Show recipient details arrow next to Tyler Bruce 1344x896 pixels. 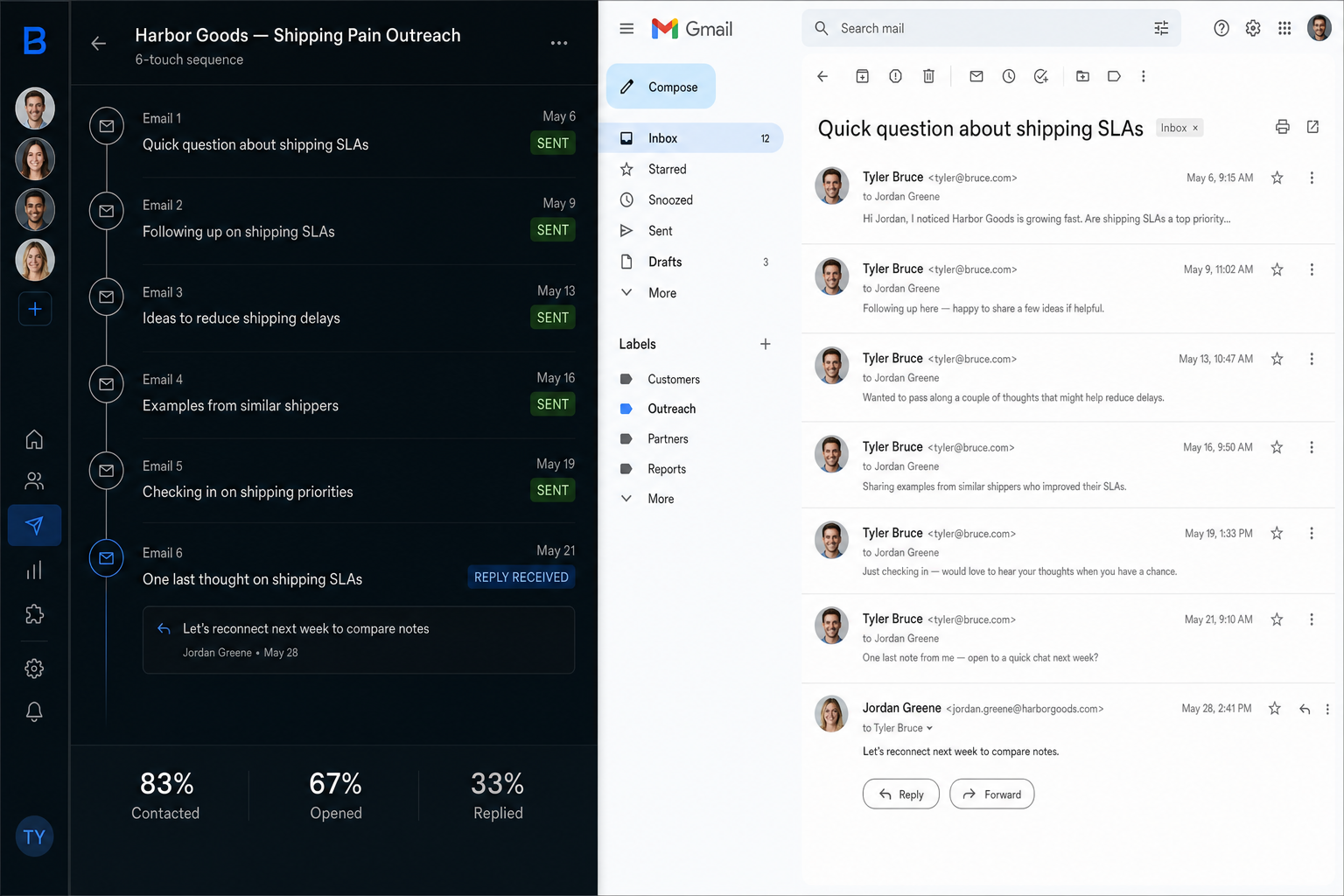929,728
